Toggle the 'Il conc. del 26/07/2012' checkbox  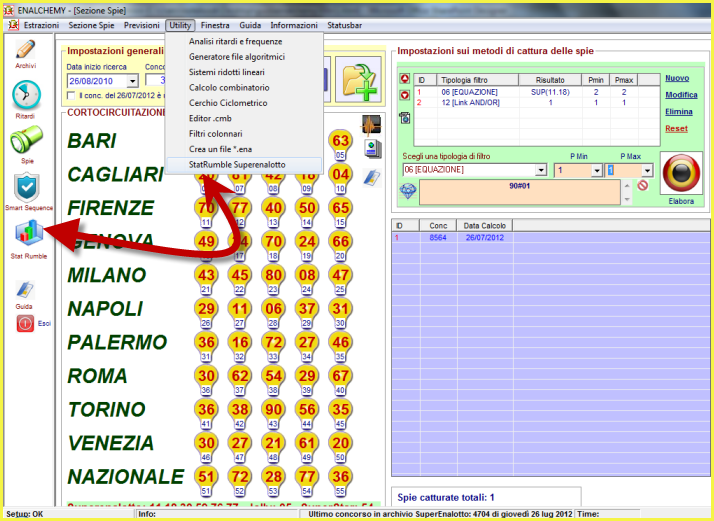(x=70, y=96)
